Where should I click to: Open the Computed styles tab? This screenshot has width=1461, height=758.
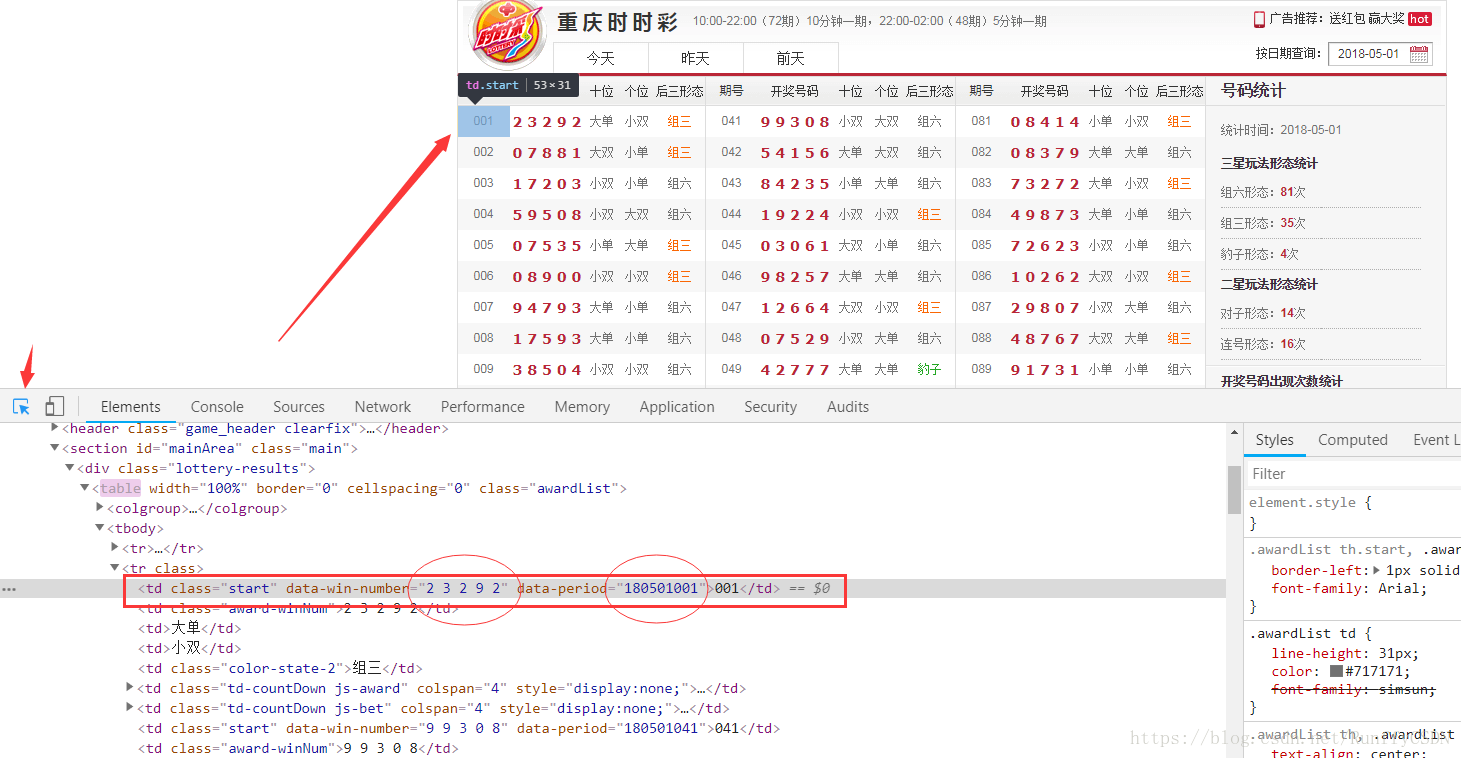pos(1352,439)
